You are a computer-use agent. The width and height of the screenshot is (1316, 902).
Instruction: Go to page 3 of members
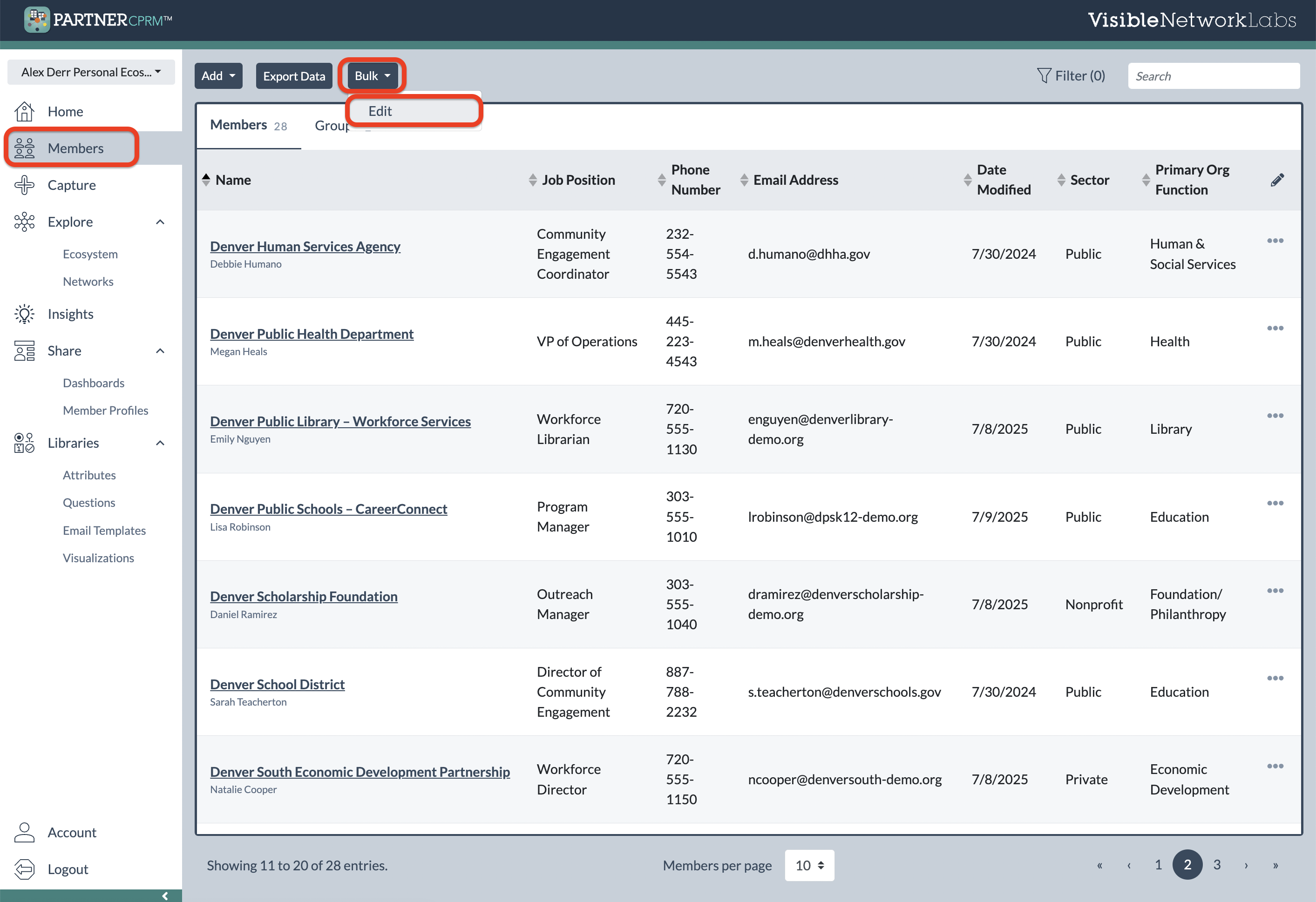pos(1216,865)
